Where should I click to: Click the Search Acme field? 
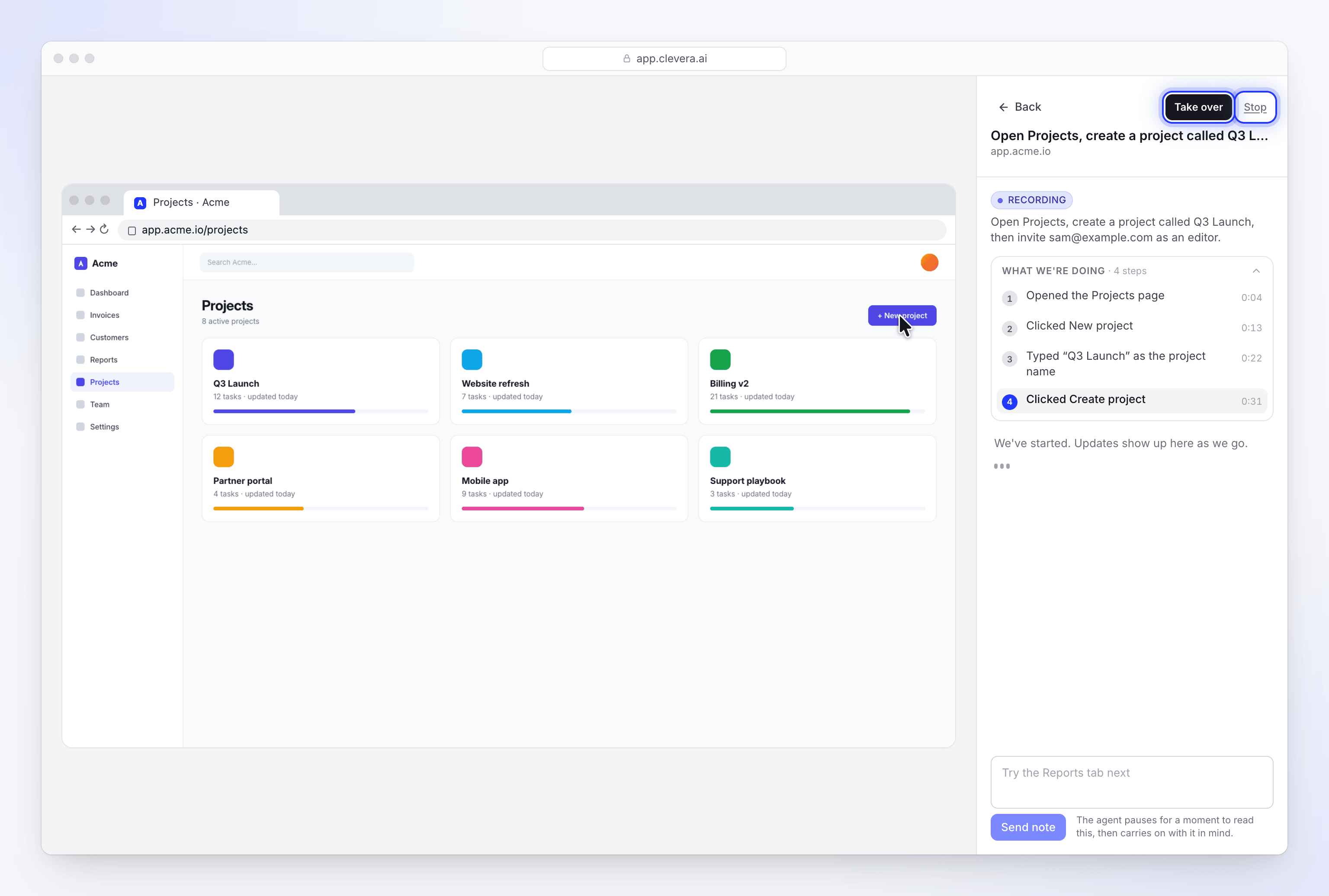(x=306, y=262)
